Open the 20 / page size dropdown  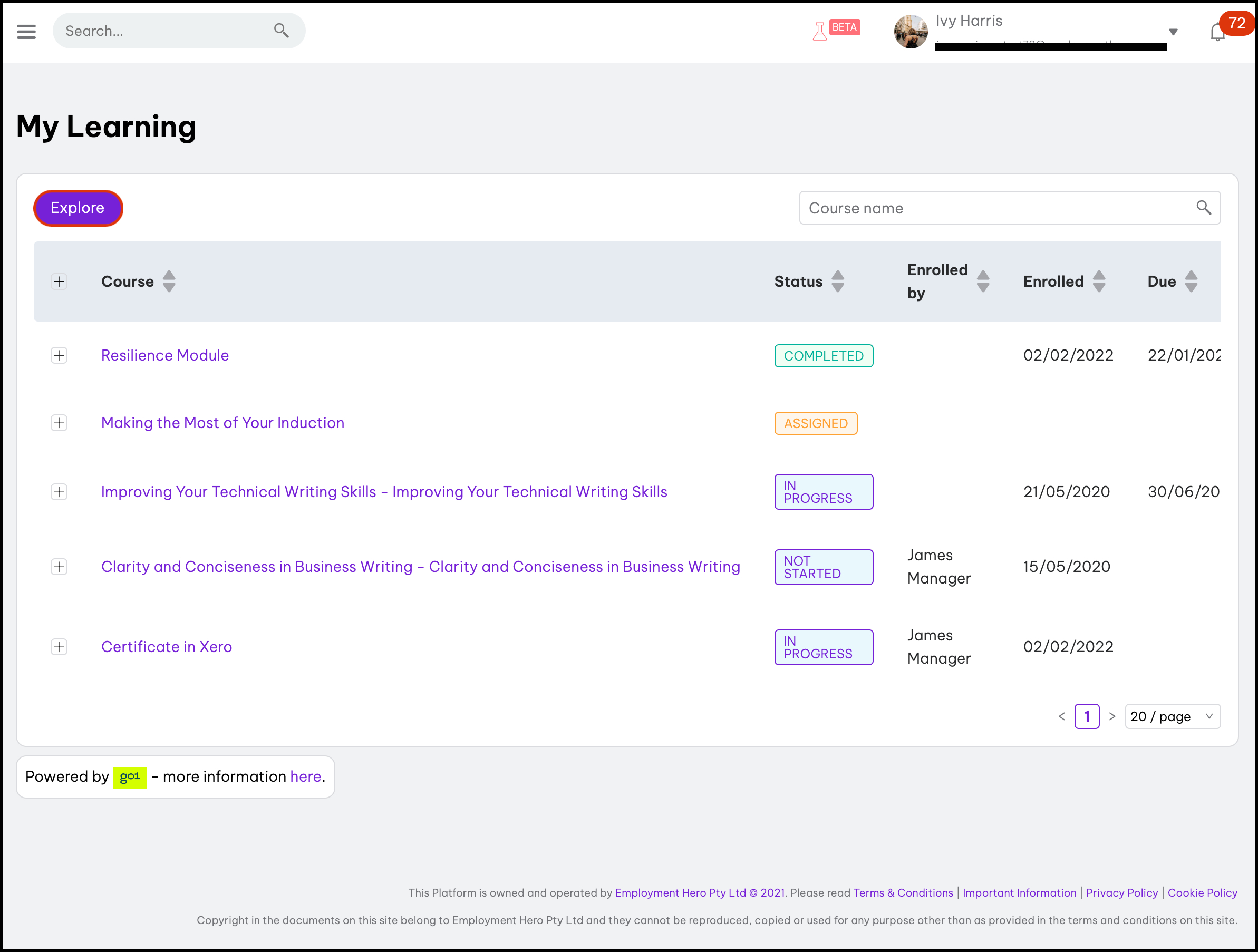(1172, 716)
